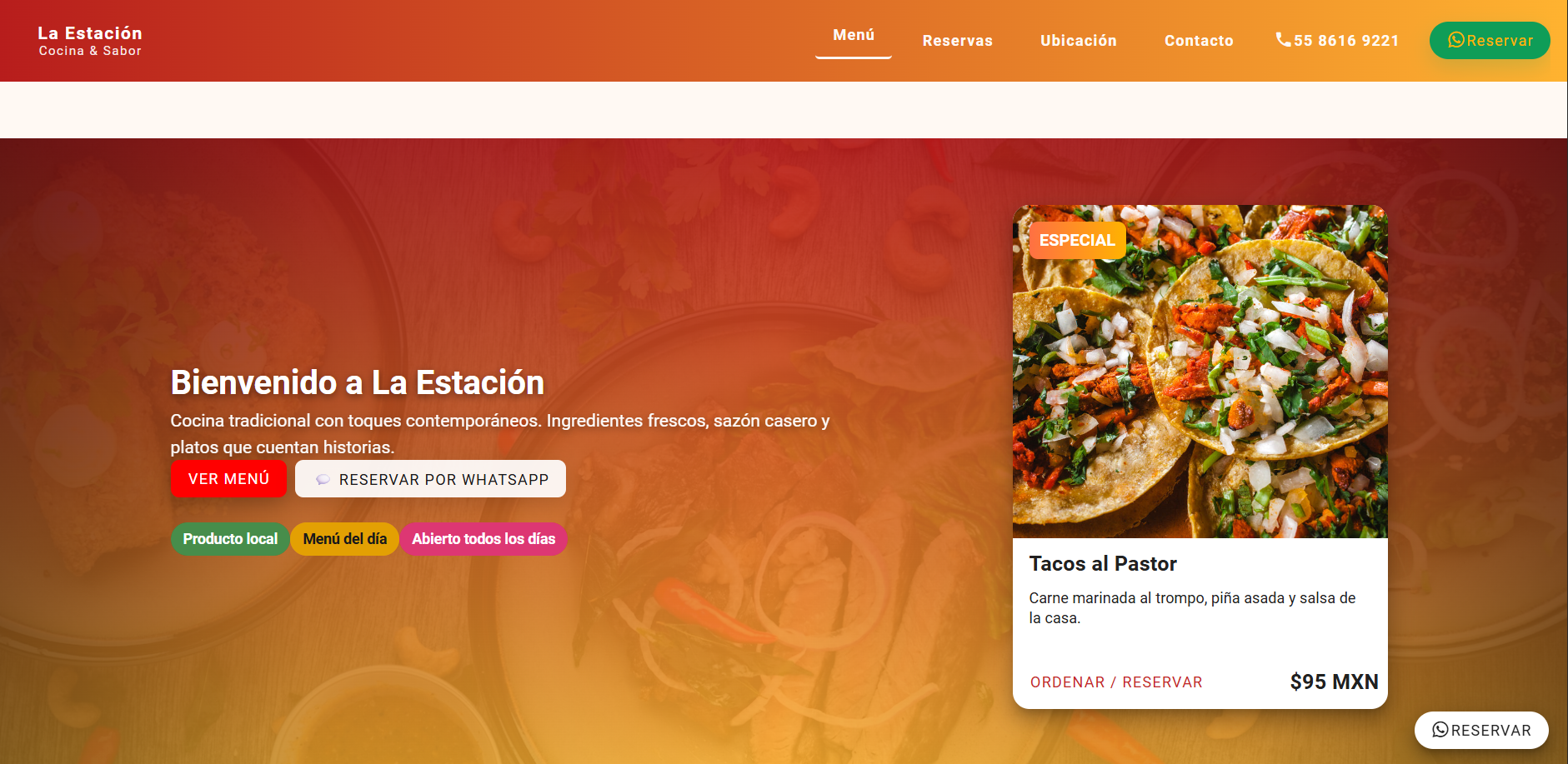Viewport: 1568px width, 764px height.
Task: Click the La Estación logo in header
Action: point(90,41)
